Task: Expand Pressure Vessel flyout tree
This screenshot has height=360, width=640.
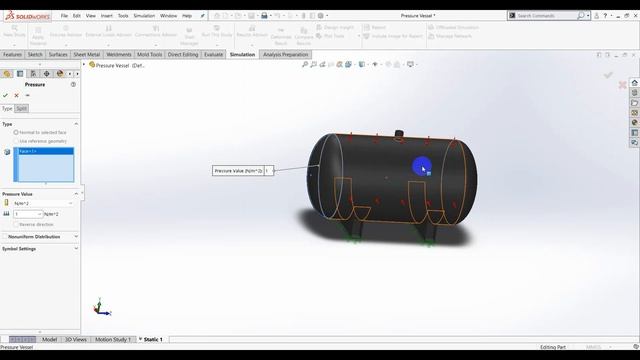Action: tap(84, 65)
